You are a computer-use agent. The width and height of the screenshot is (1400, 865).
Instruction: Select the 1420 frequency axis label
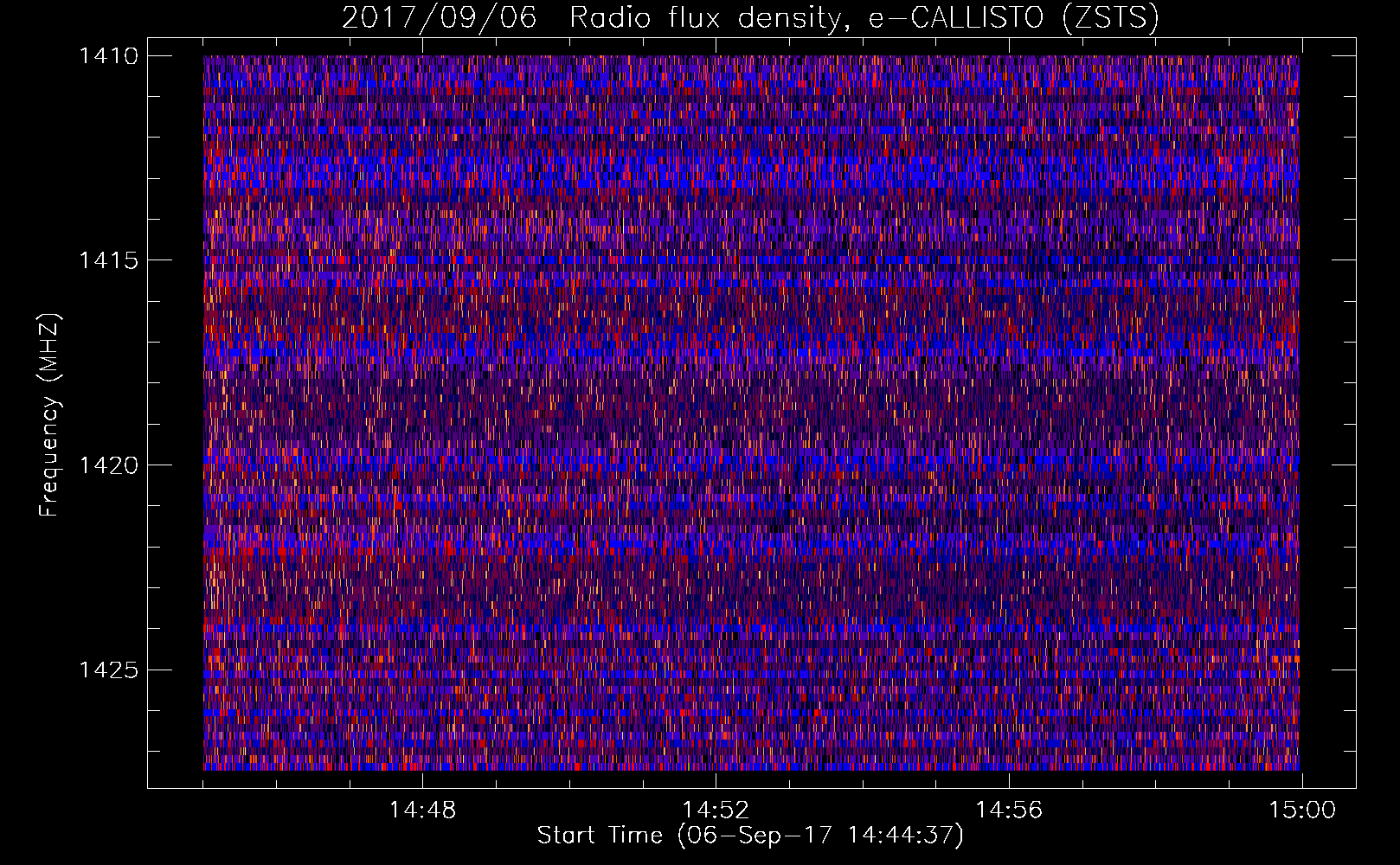(x=108, y=465)
